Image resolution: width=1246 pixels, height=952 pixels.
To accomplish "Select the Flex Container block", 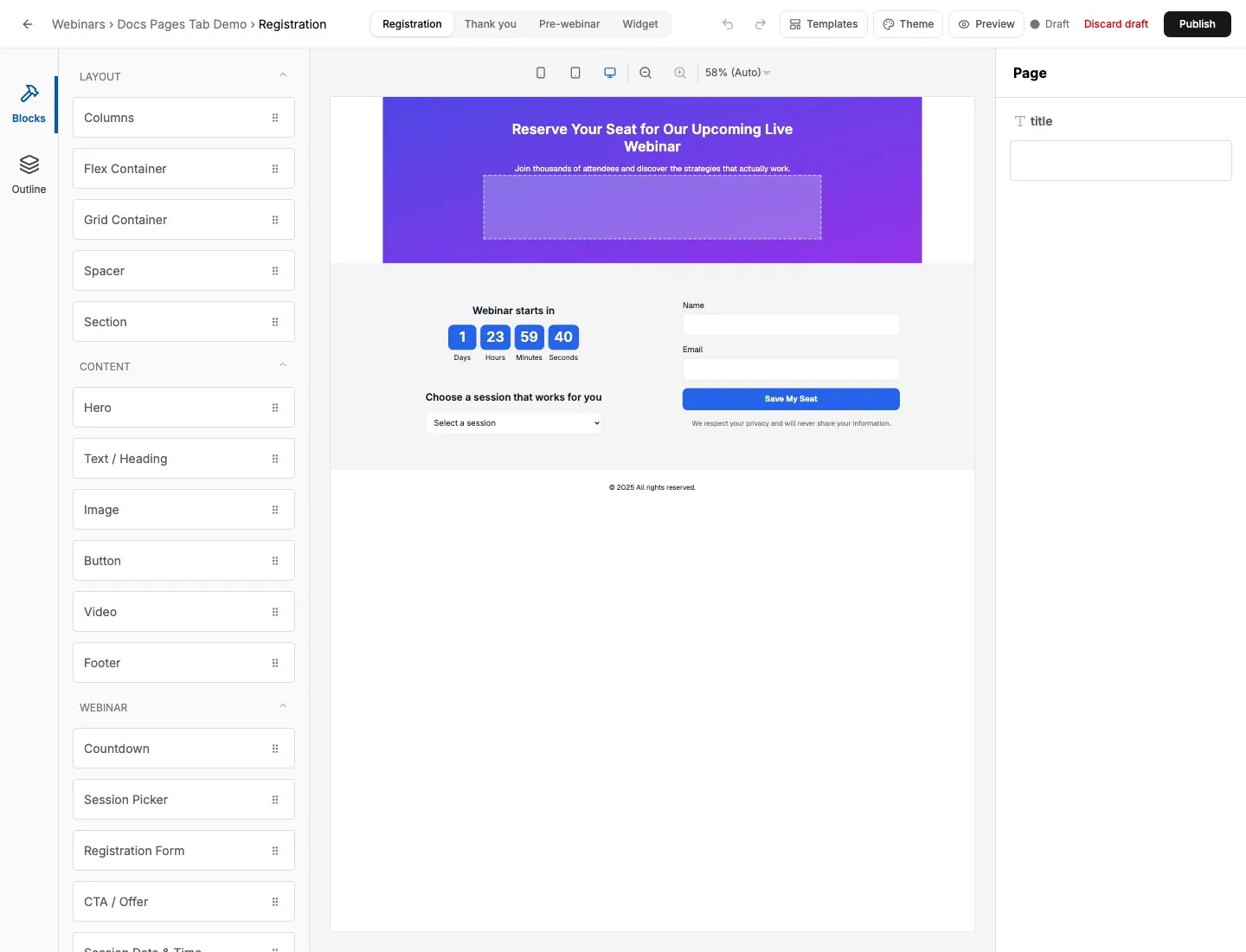I will [183, 169].
